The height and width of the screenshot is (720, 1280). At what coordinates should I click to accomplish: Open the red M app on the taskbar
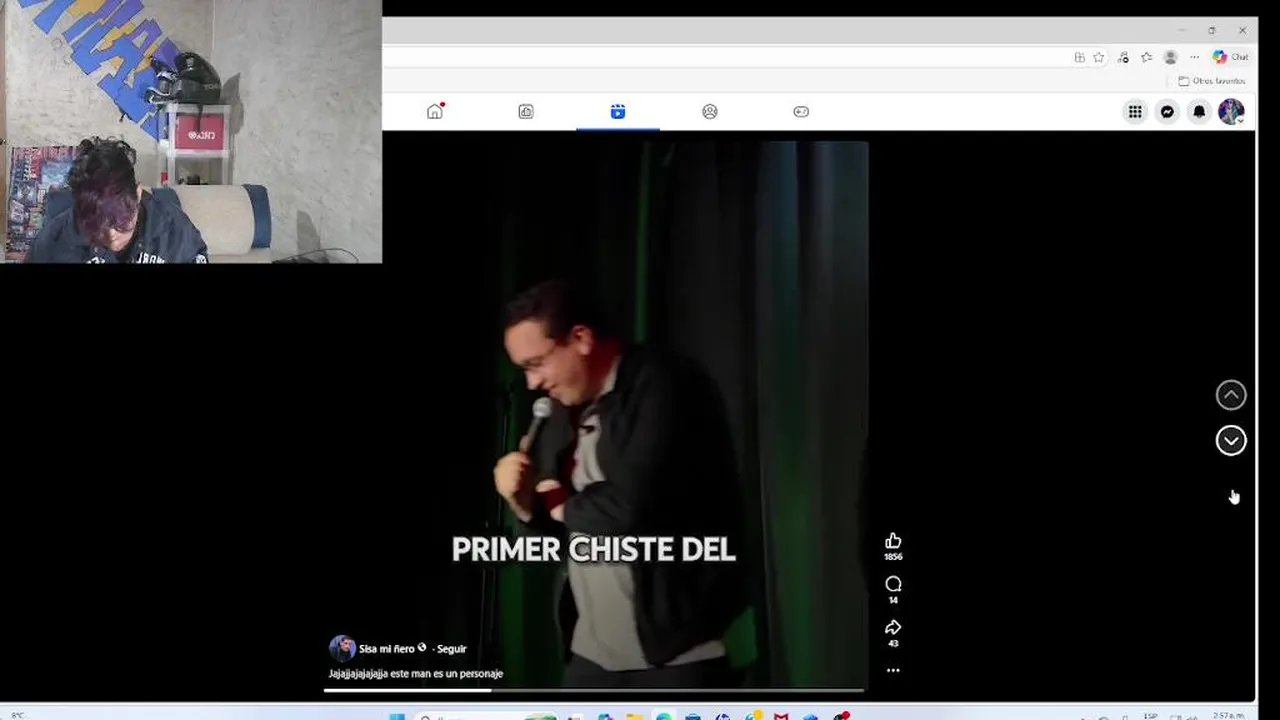(781, 716)
